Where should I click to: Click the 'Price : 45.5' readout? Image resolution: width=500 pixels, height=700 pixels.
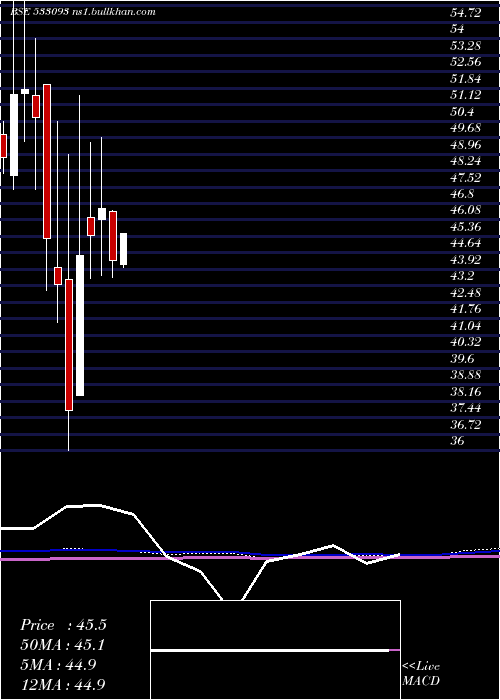click(x=63, y=625)
